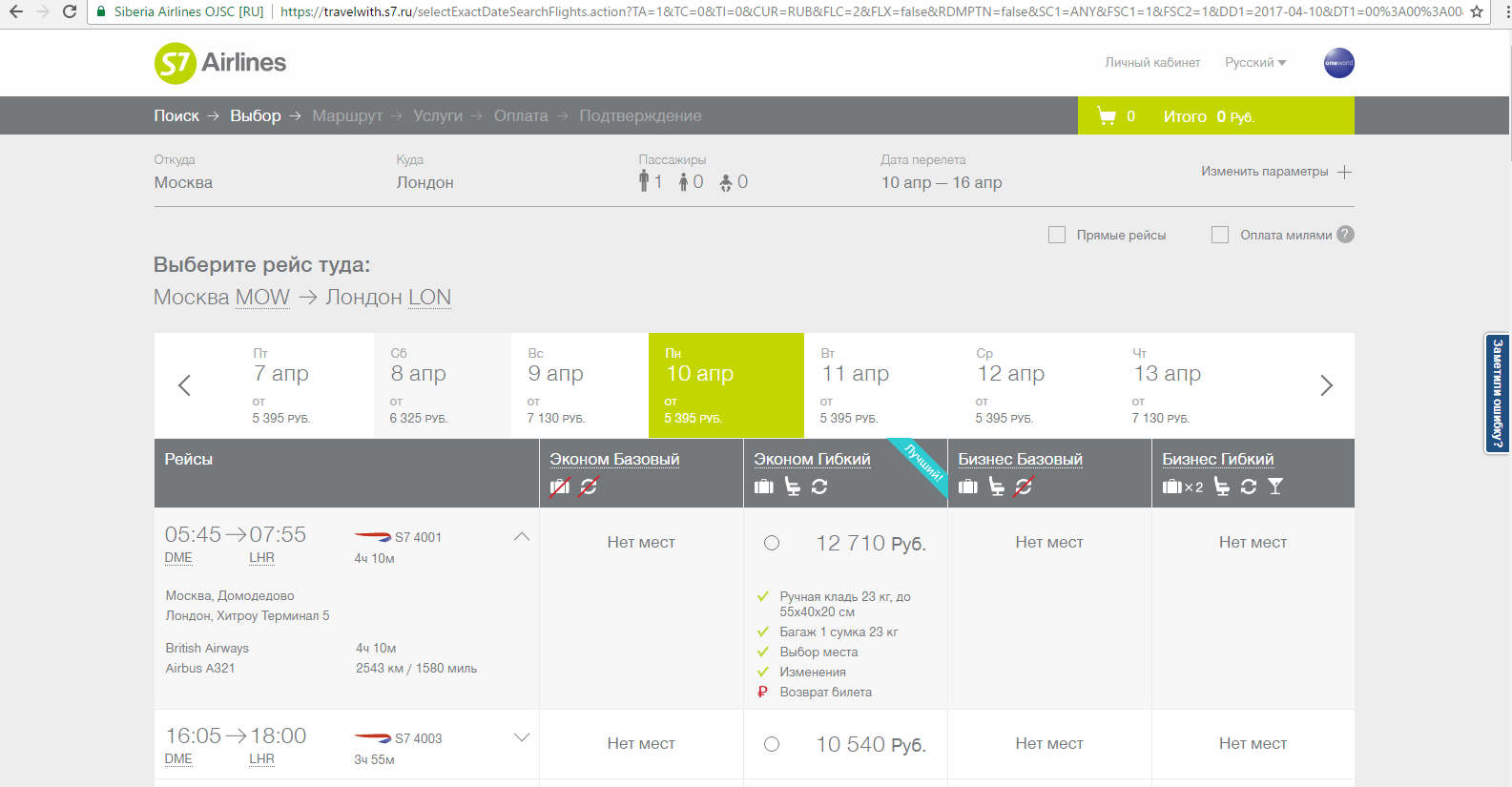Screen dimensions: 1512x787
Task: Select the Пт 7 апр date tab
Action: coord(305,385)
